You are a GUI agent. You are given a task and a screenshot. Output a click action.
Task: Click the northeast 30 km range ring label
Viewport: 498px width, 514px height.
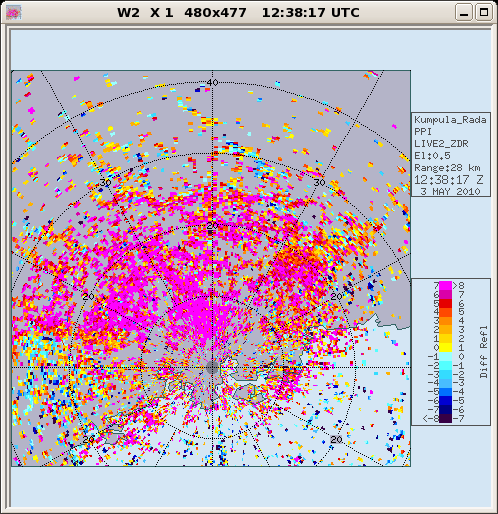click(319, 182)
